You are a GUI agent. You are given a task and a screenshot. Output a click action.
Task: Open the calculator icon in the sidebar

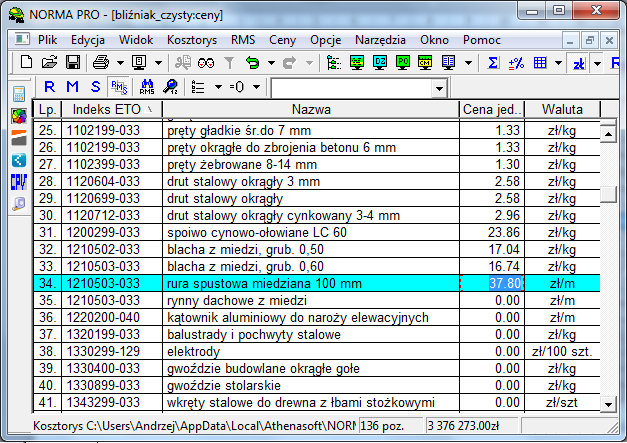19,94
